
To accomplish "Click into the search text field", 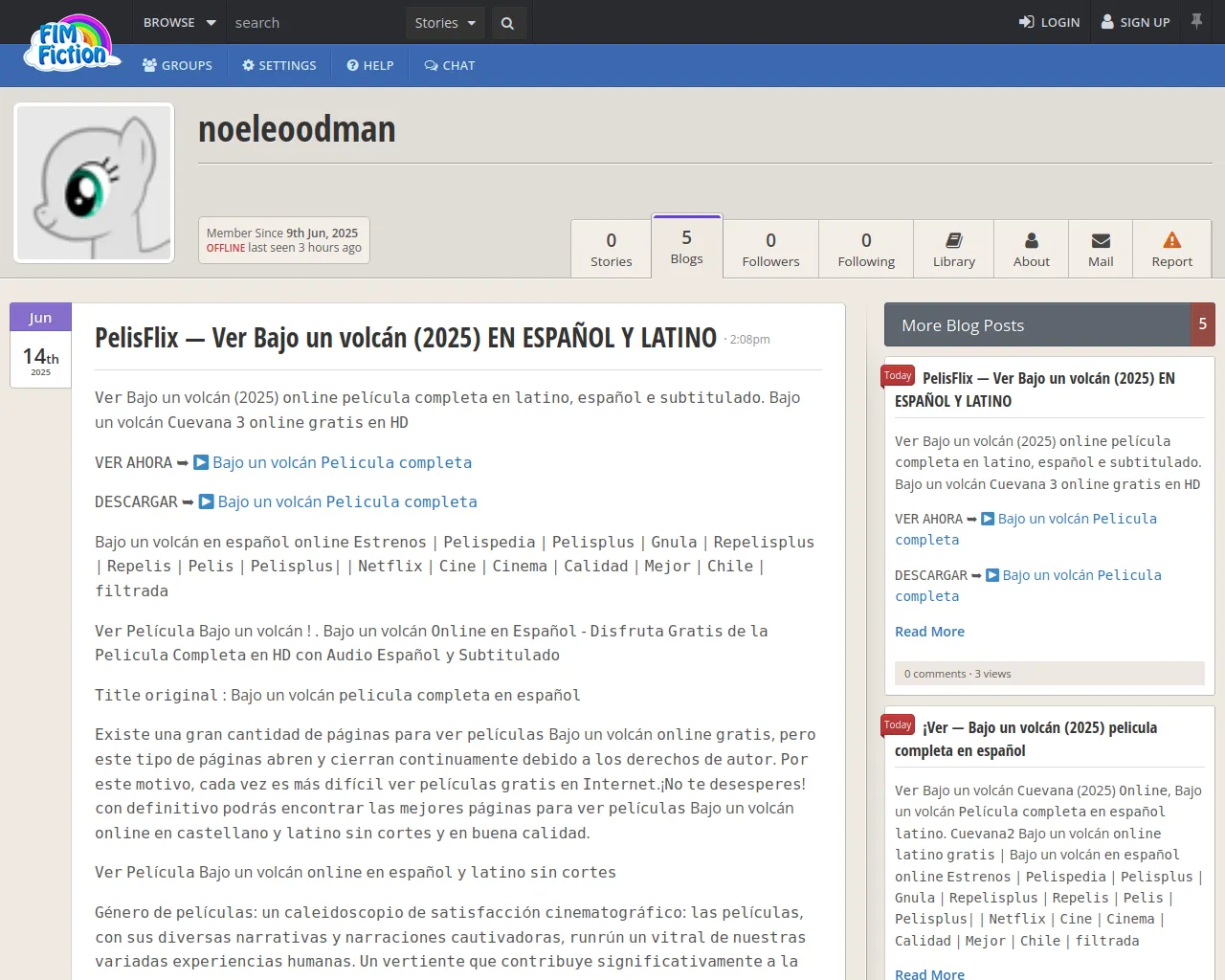I will coord(316,23).
